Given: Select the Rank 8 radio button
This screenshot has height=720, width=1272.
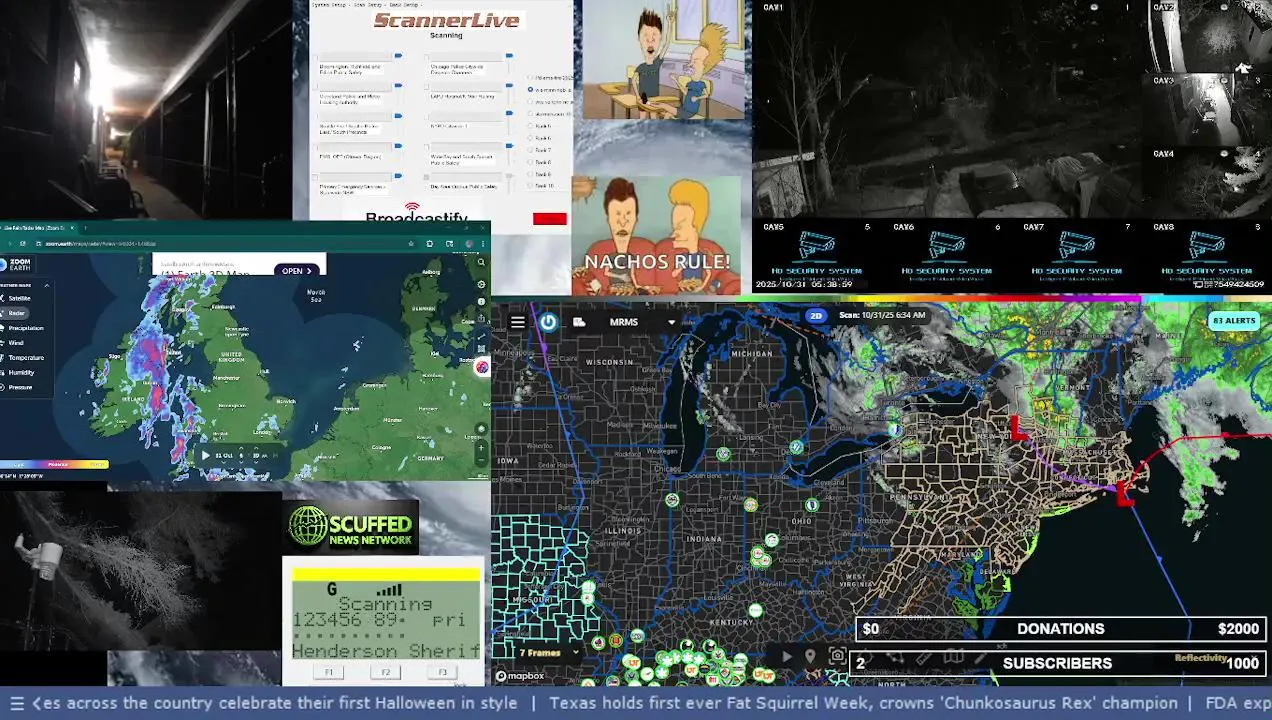Looking at the screenshot, I should [530, 162].
